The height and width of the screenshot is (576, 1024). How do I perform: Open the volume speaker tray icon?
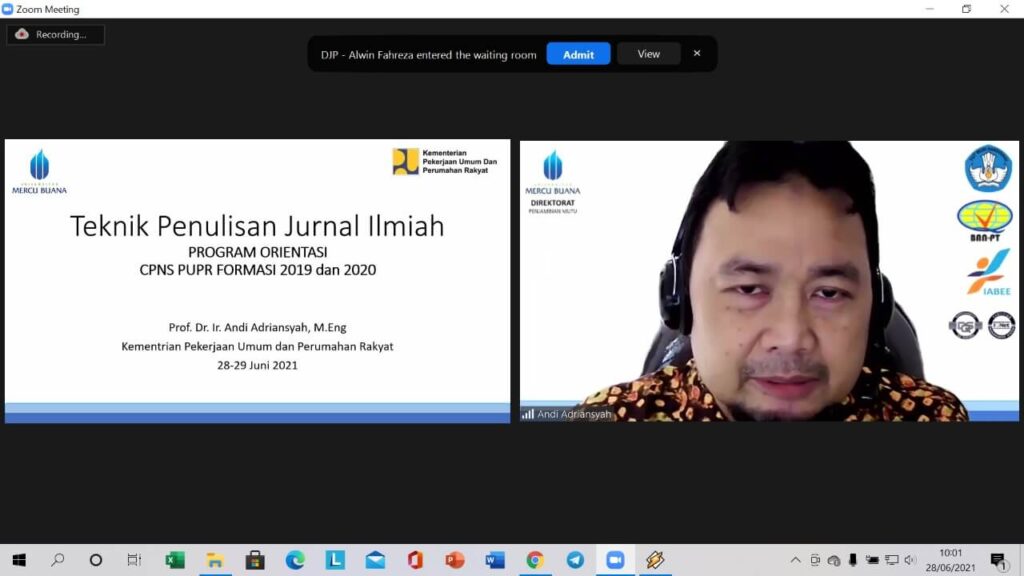click(910, 560)
